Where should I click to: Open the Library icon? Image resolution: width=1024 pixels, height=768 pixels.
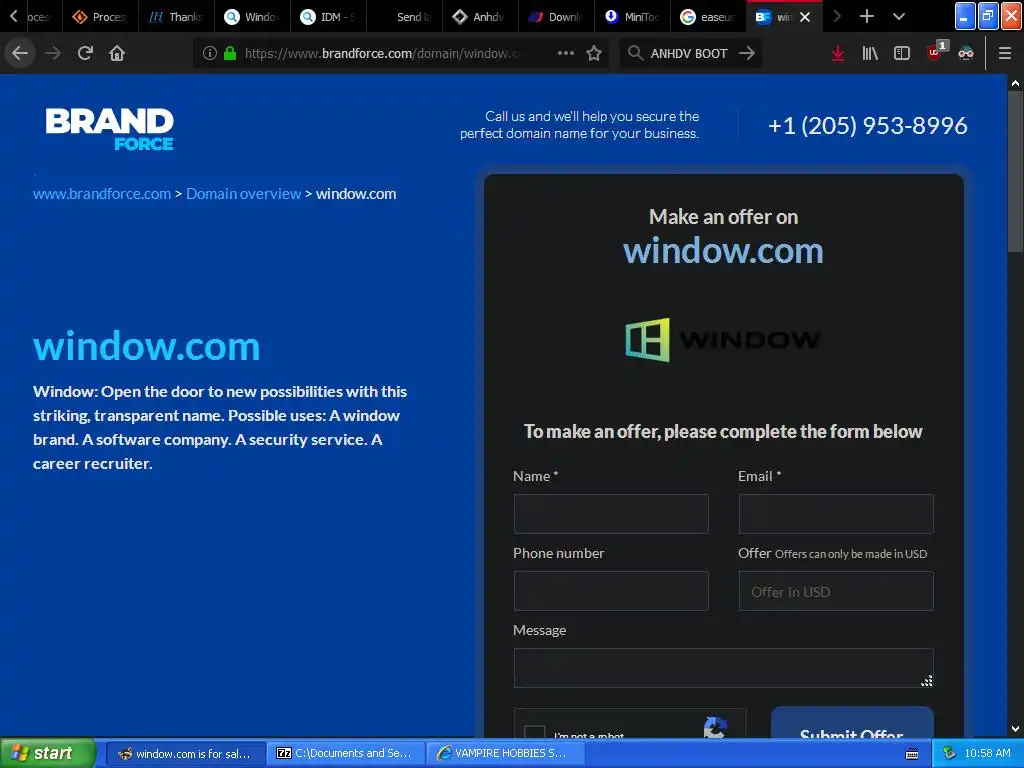[870, 53]
